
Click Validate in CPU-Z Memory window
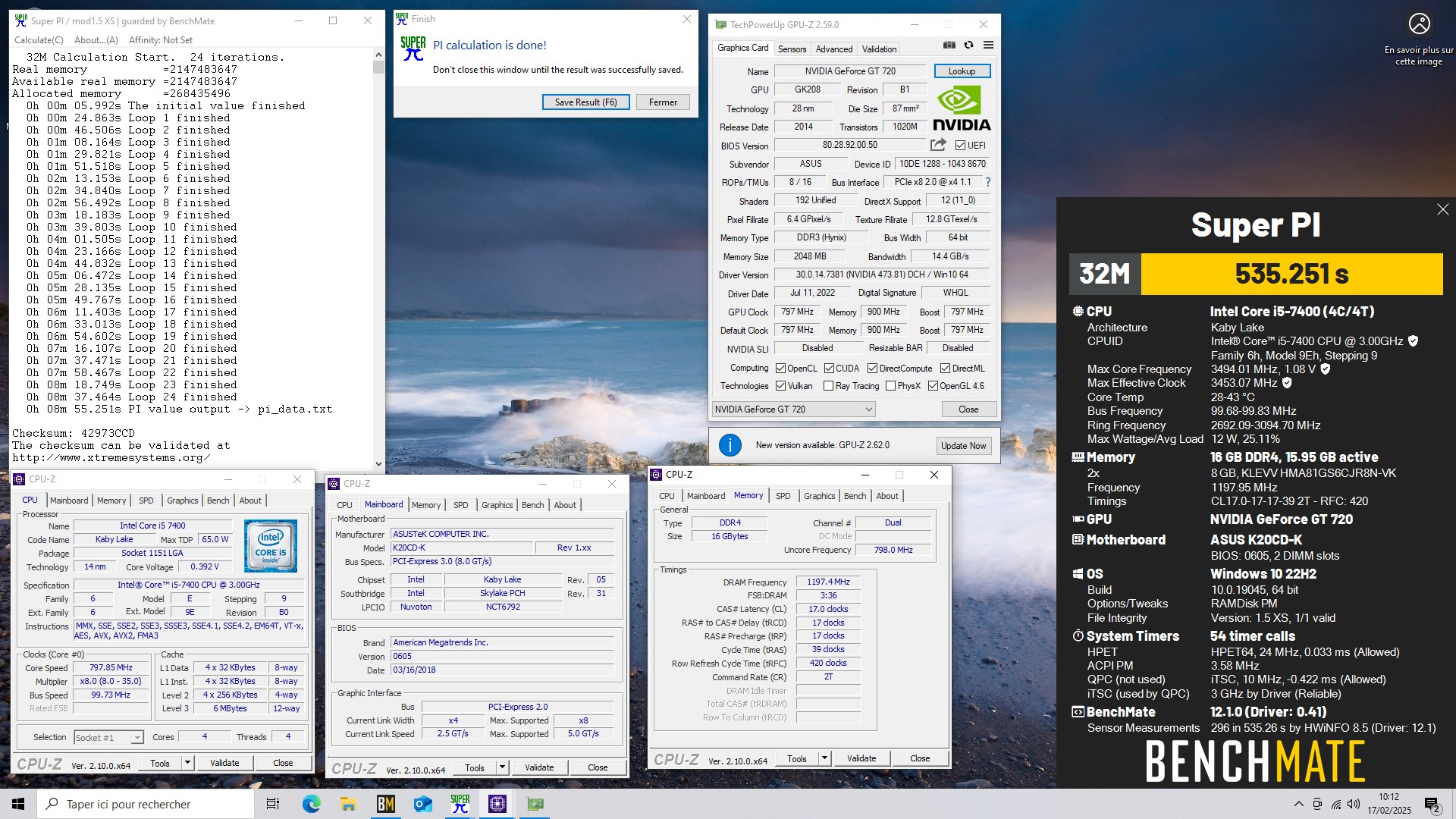tap(861, 758)
